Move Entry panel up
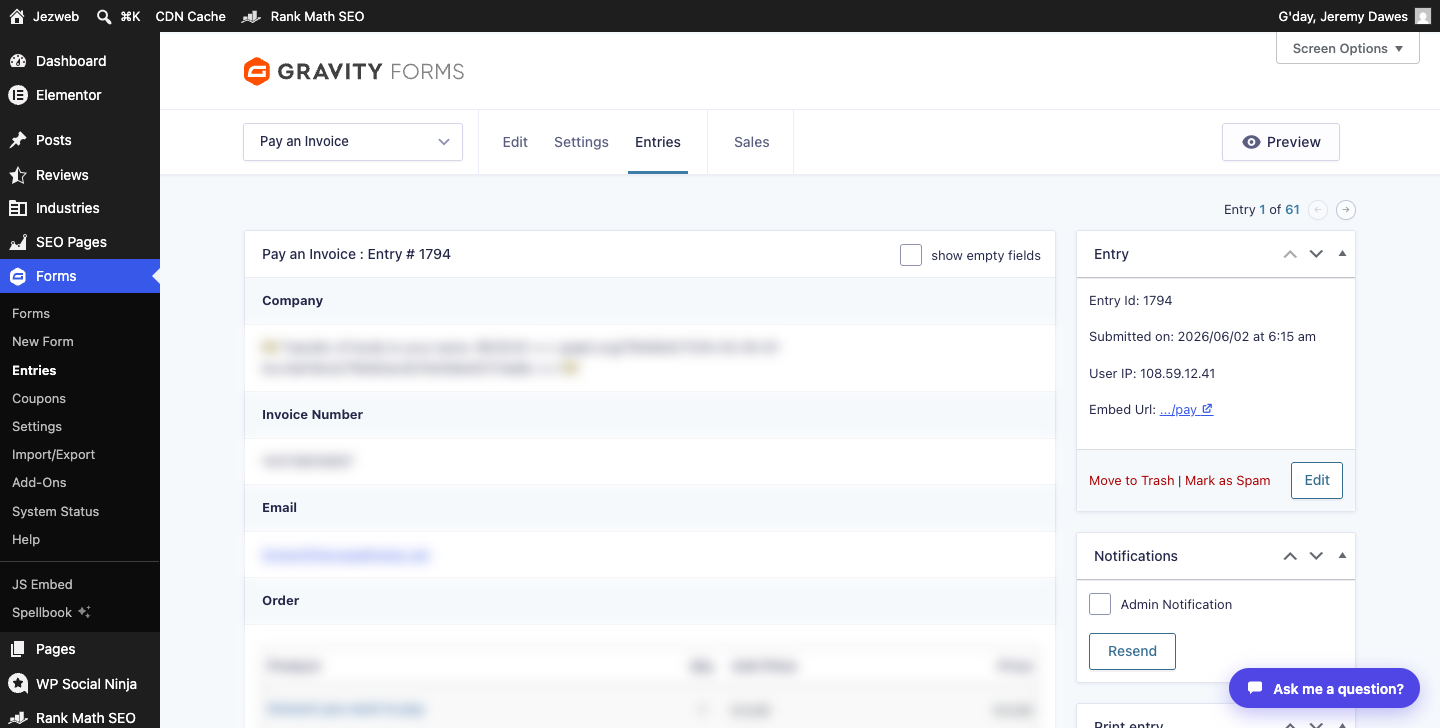1440x728 pixels. pos(1290,254)
